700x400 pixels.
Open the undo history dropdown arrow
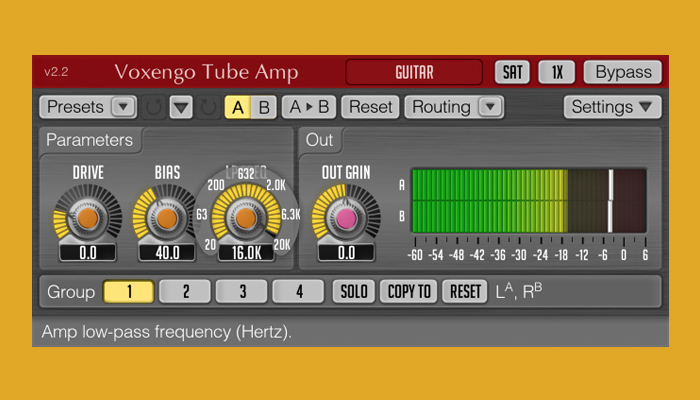[181, 107]
